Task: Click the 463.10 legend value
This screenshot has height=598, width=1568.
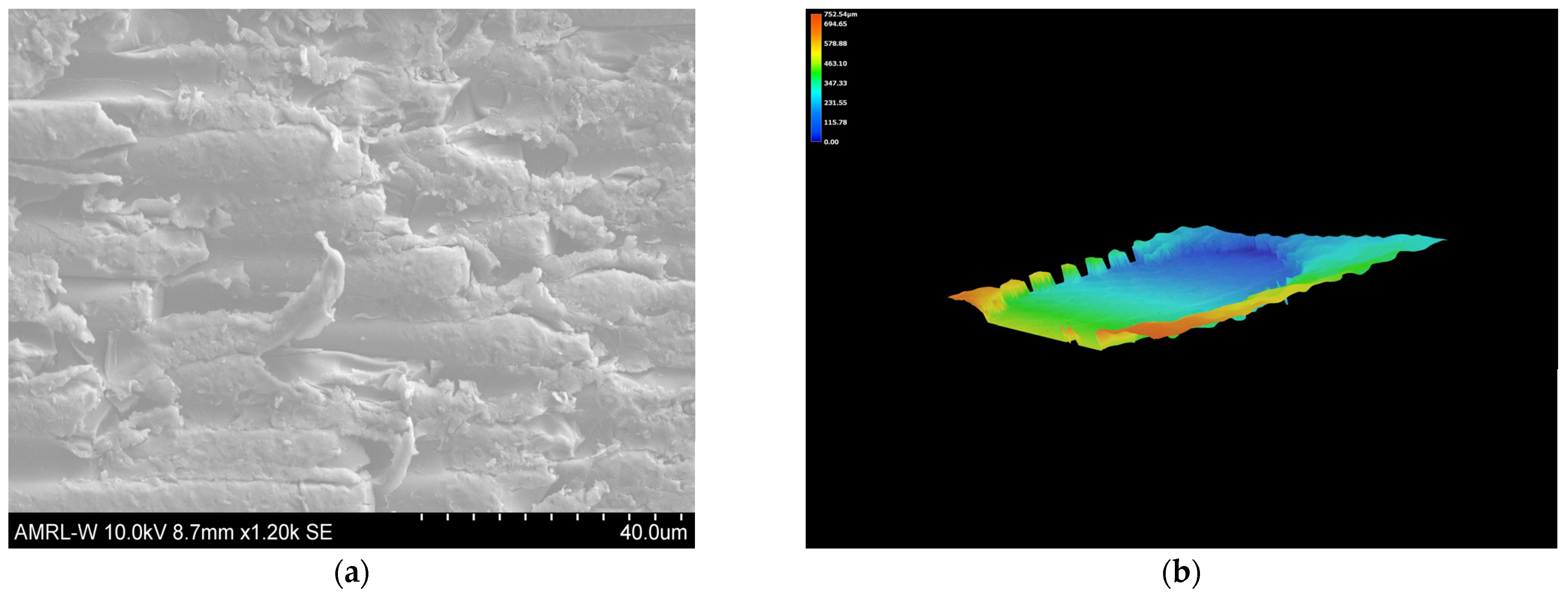Action: [x=835, y=63]
